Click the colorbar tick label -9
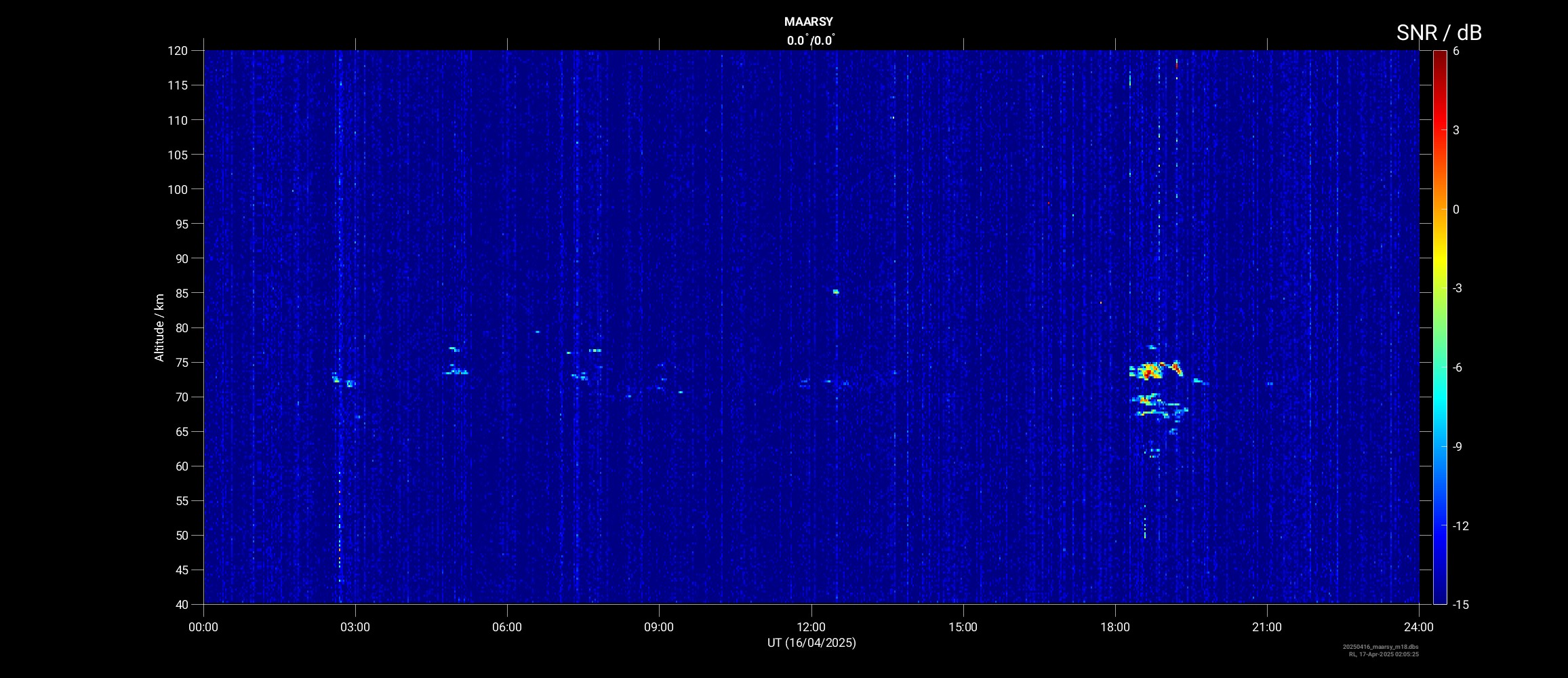1568x678 pixels. tap(1458, 447)
